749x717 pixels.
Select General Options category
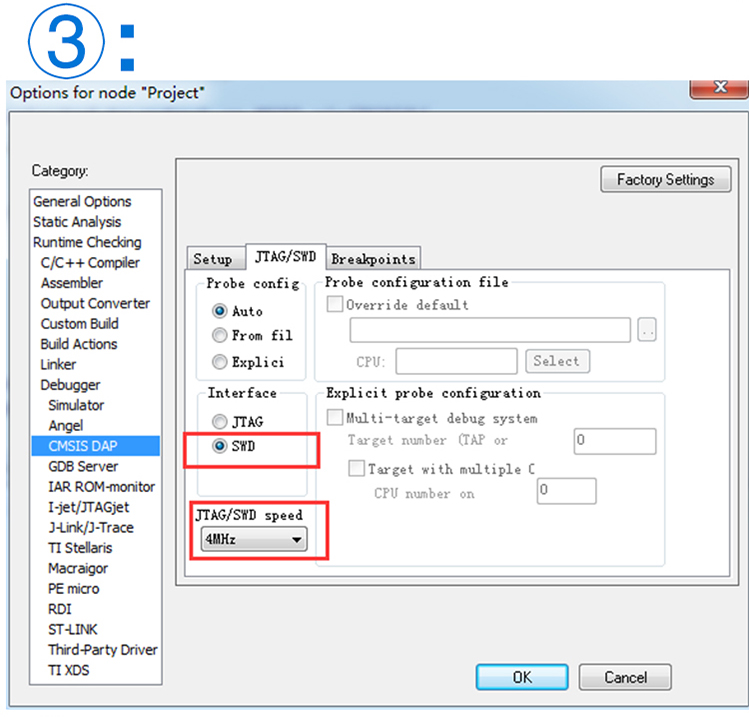82,201
